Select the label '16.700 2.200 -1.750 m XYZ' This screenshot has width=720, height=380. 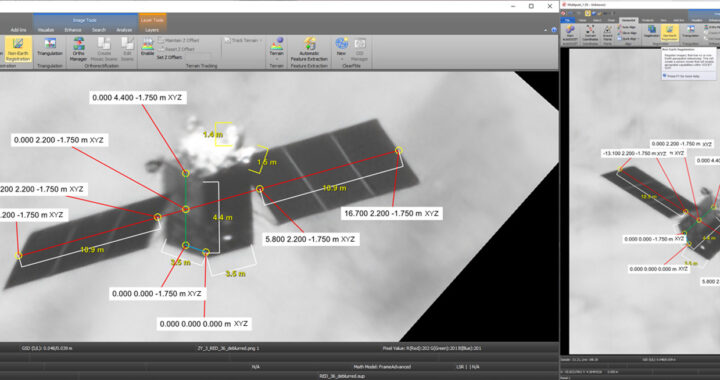[391, 213]
